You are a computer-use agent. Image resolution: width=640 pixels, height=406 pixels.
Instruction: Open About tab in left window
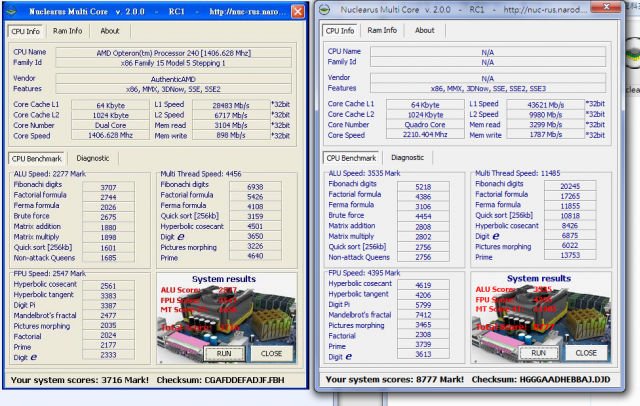[110, 31]
